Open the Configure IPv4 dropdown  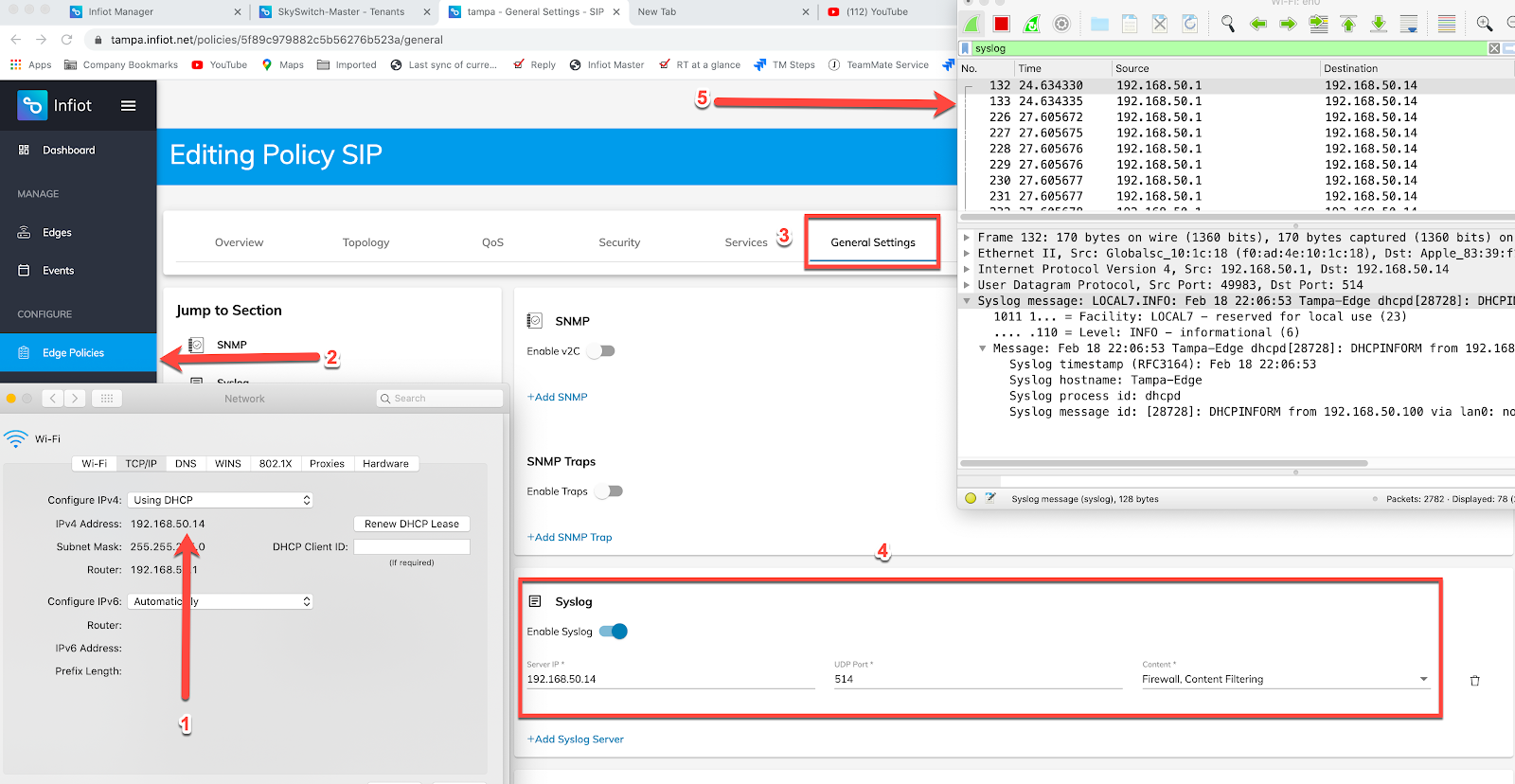tap(221, 500)
